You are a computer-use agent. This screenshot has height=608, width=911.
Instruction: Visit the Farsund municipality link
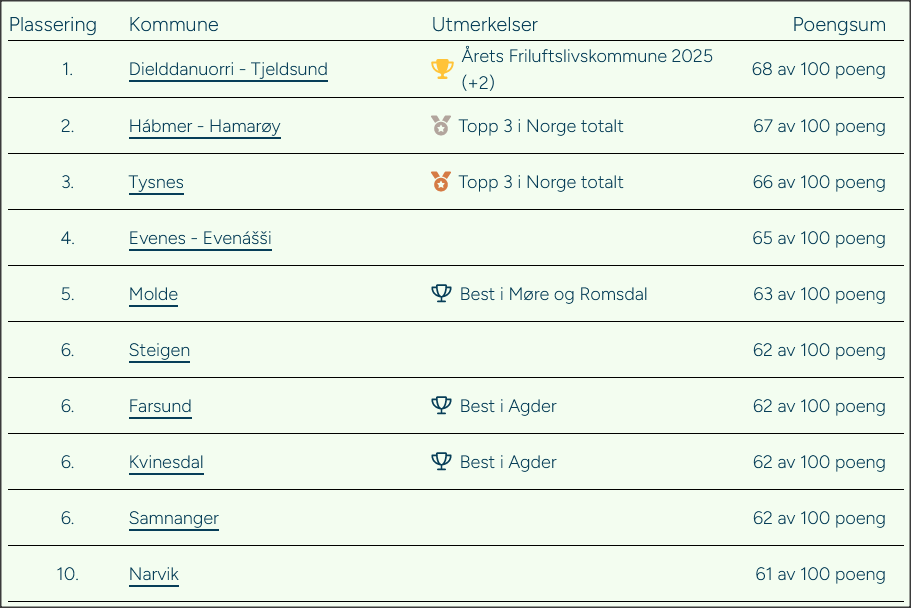(160, 406)
